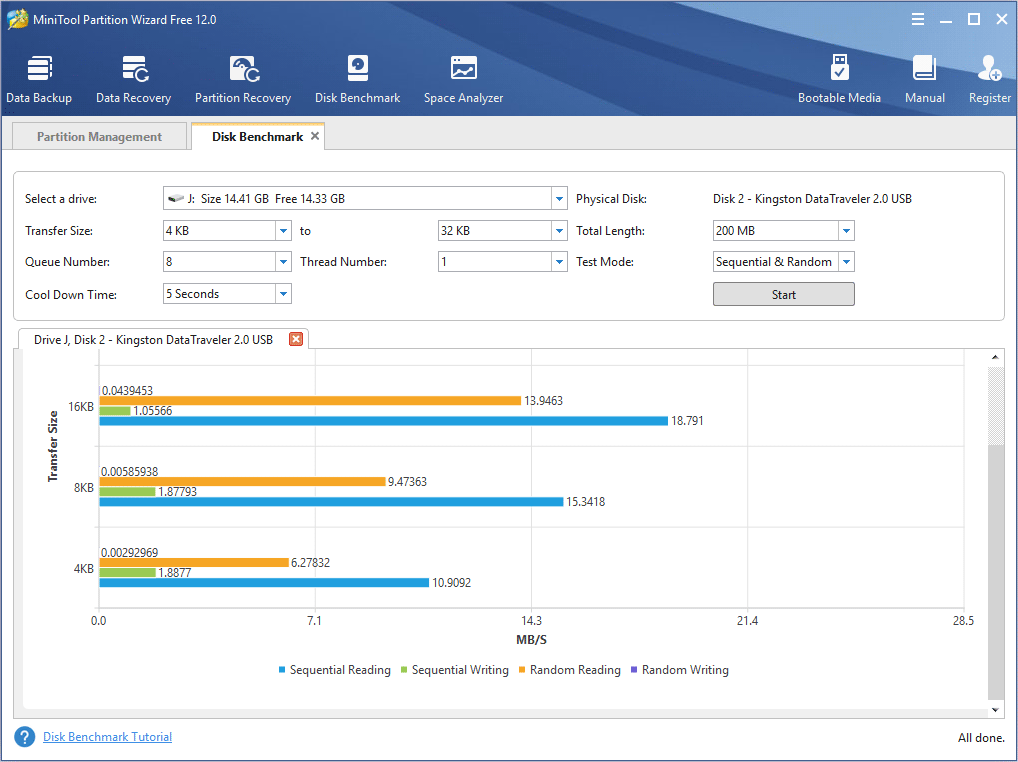Viewport: 1018px width, 762px height.
Task: Click the 4KB sequential writing bar 1.8877
Action: coord(127,572)
